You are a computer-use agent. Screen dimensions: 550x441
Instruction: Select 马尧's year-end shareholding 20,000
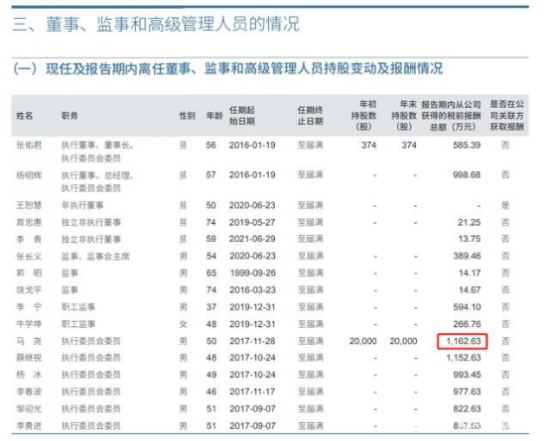(x=403, y=341)
